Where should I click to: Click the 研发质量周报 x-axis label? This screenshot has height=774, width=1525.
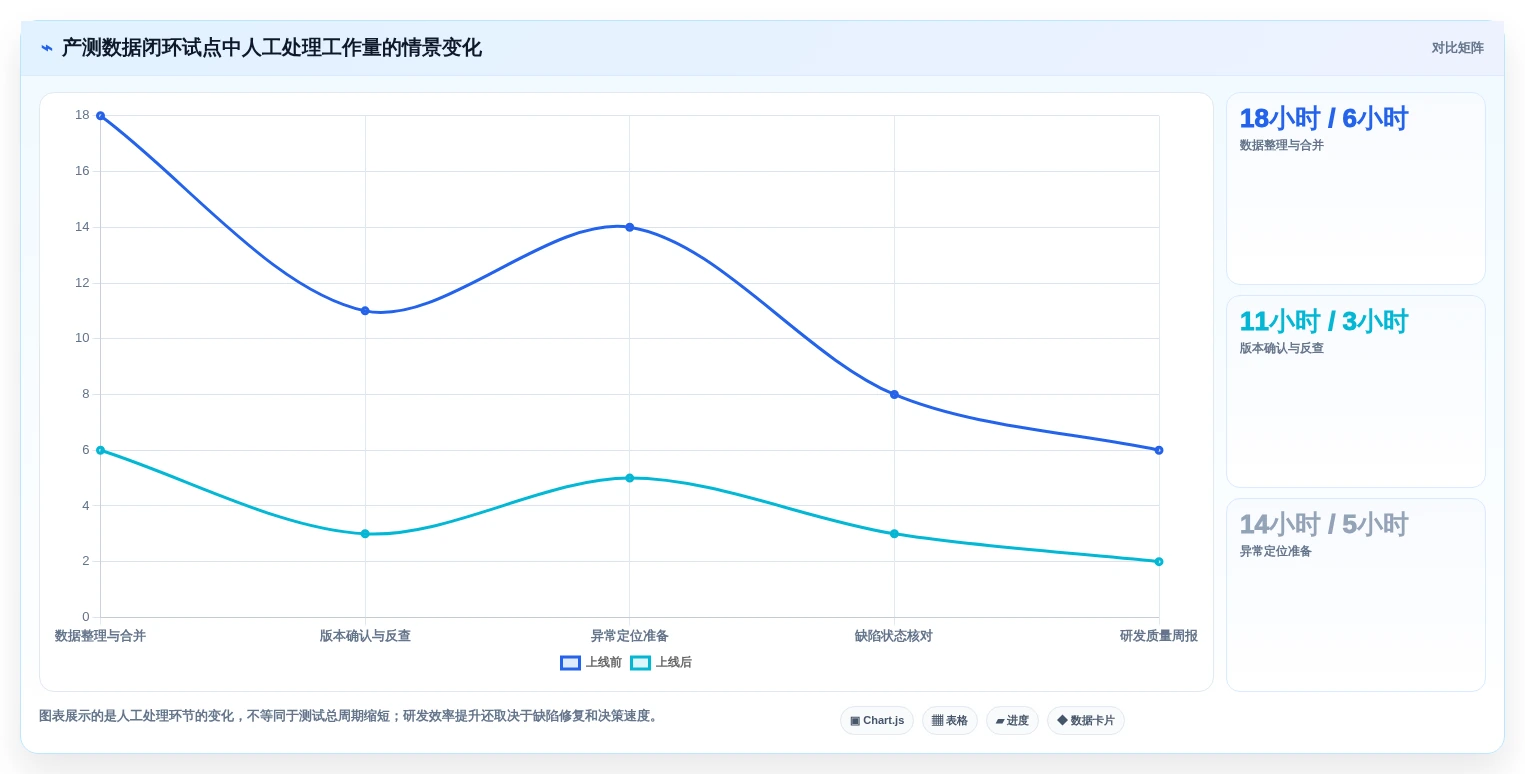pyautogui.click(x=1159, y=636)
